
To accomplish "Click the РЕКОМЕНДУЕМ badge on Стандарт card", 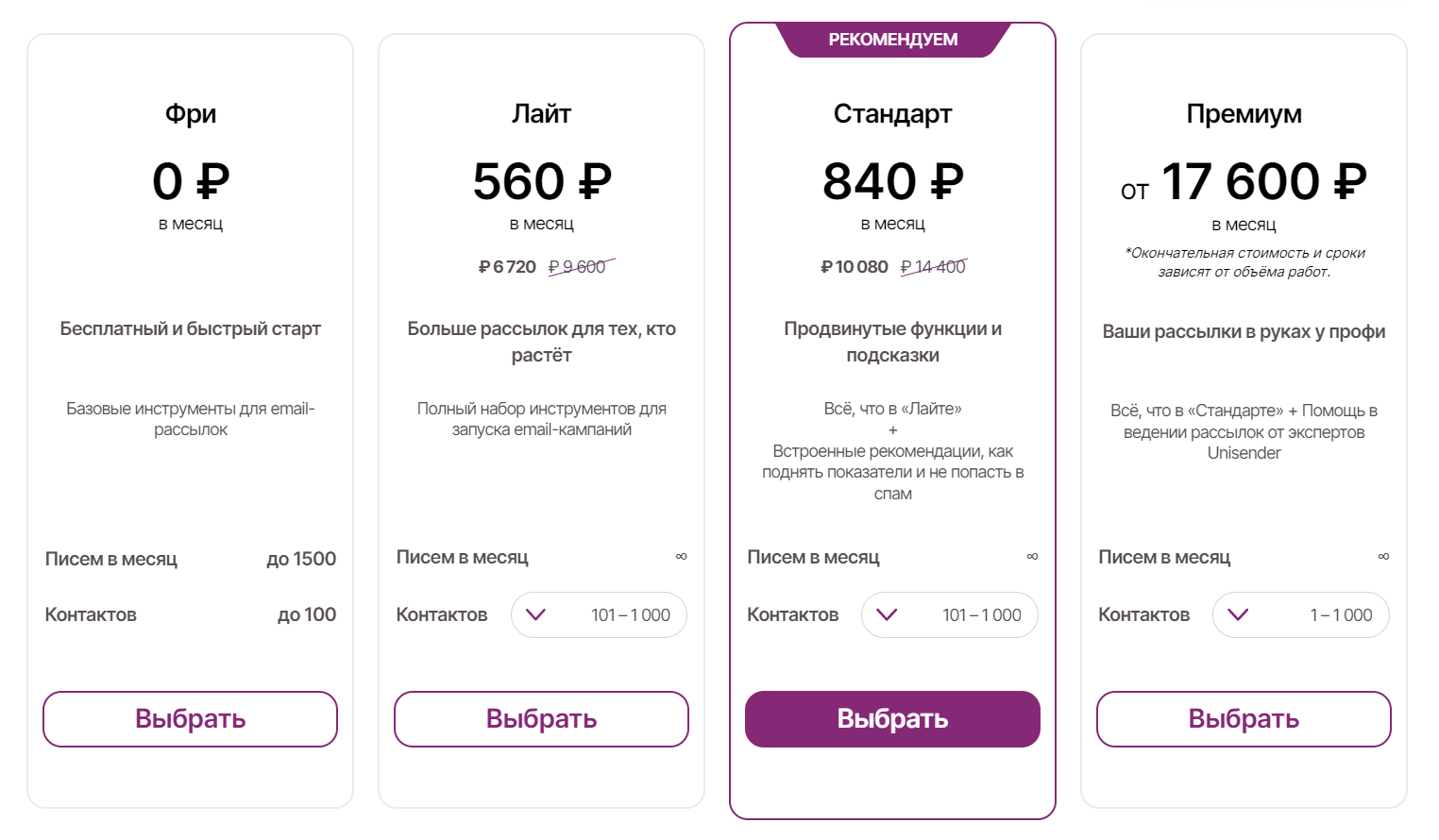I will click(x=893, y=40).
